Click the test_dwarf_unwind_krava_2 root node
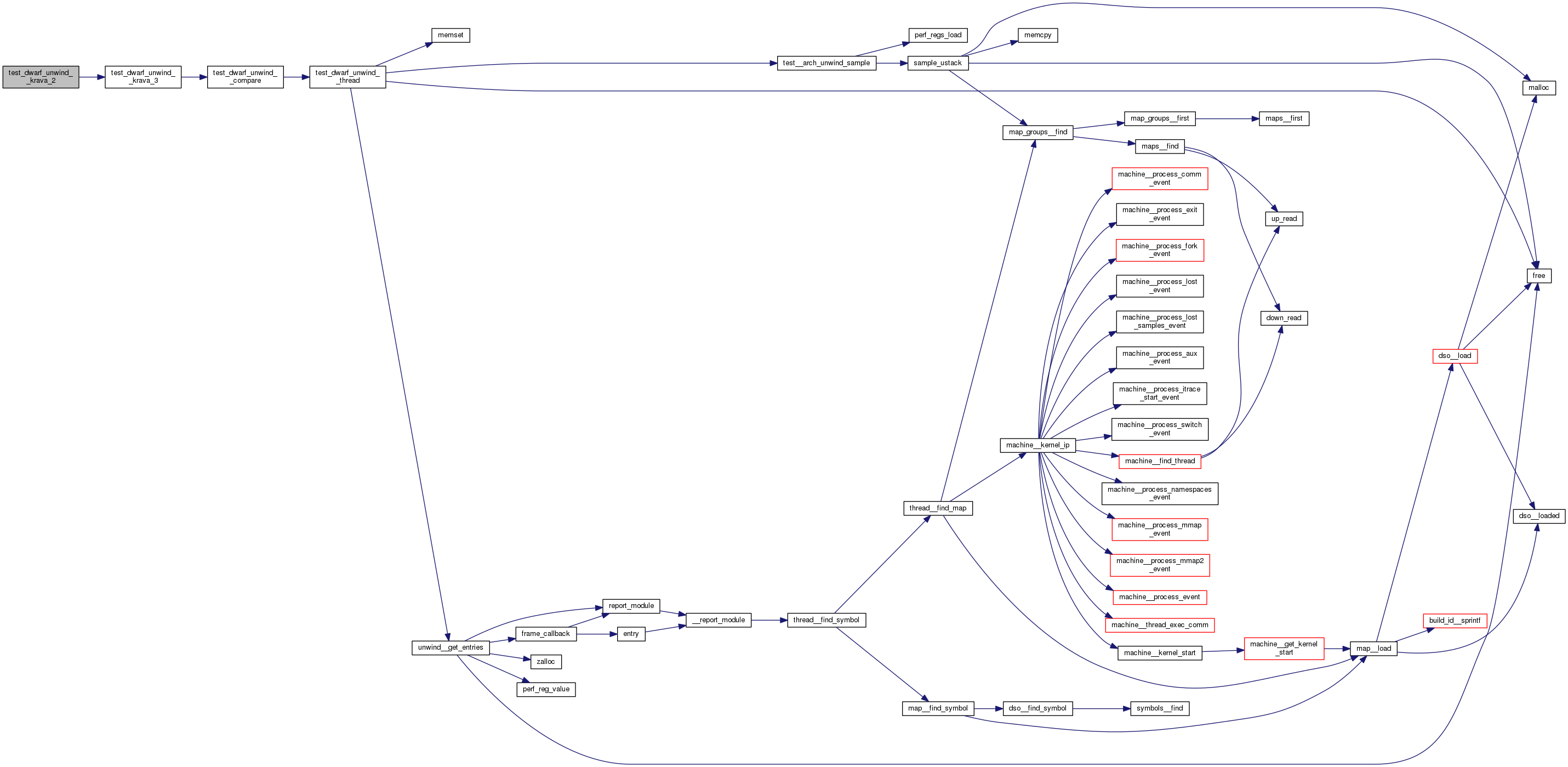 [40, 77]
